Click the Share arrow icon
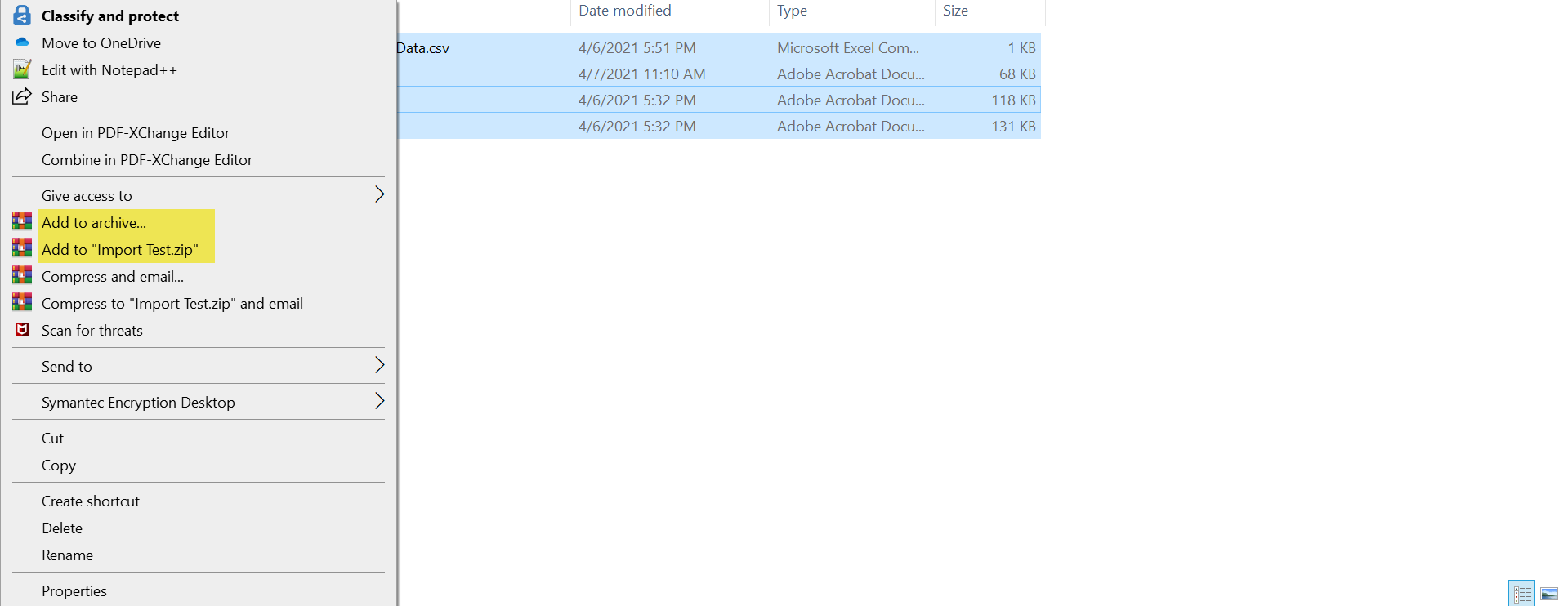 pos(22,96)
